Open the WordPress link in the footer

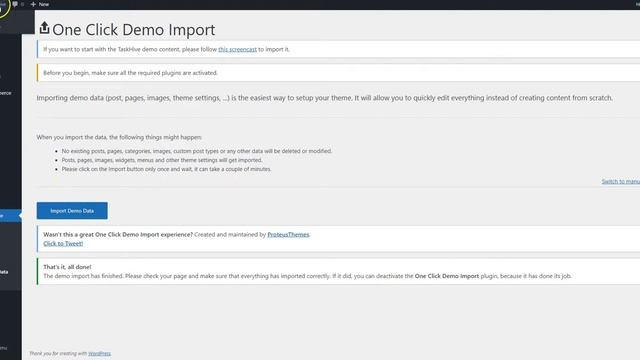click(100, 353)
